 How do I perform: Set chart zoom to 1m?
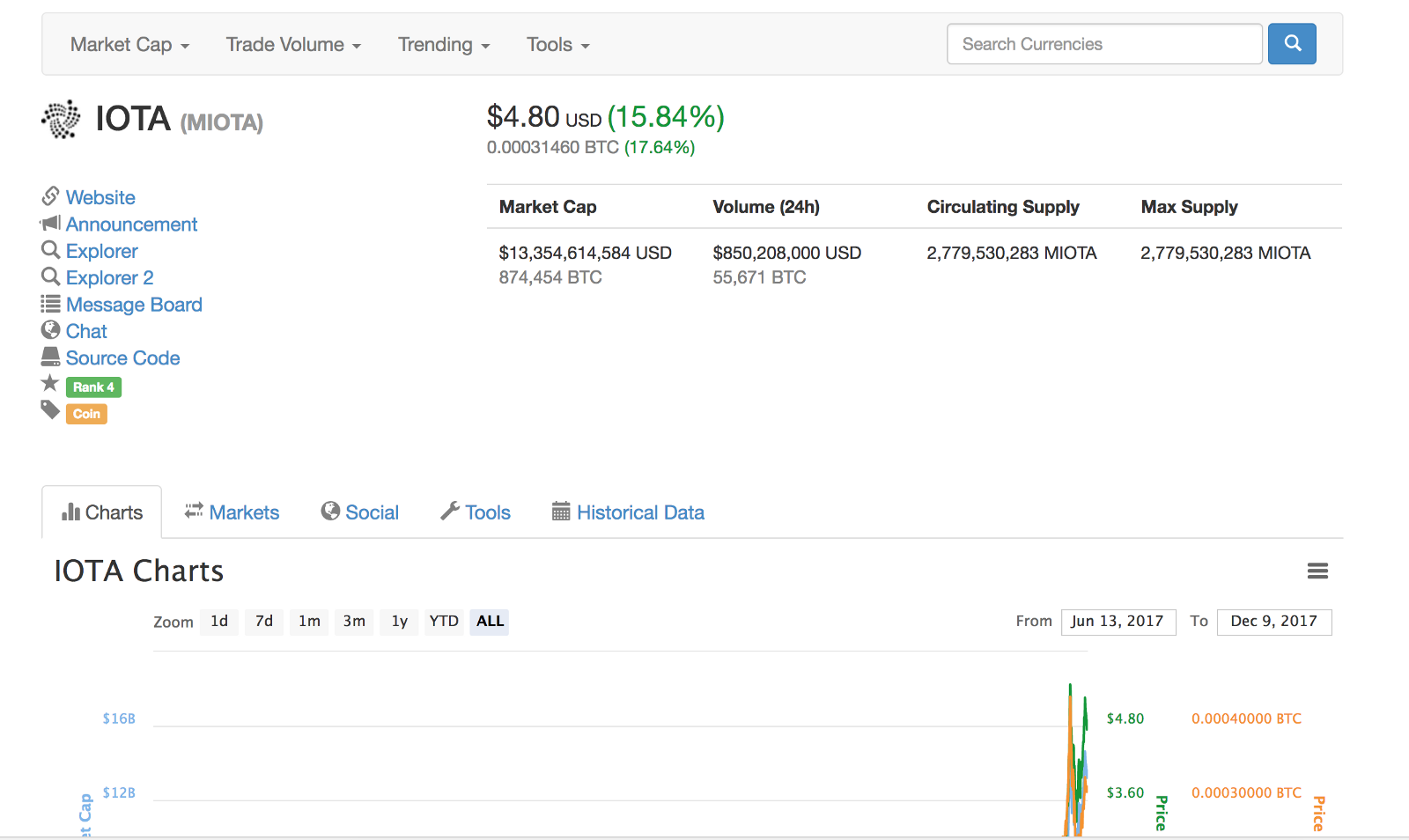[309, 622]
